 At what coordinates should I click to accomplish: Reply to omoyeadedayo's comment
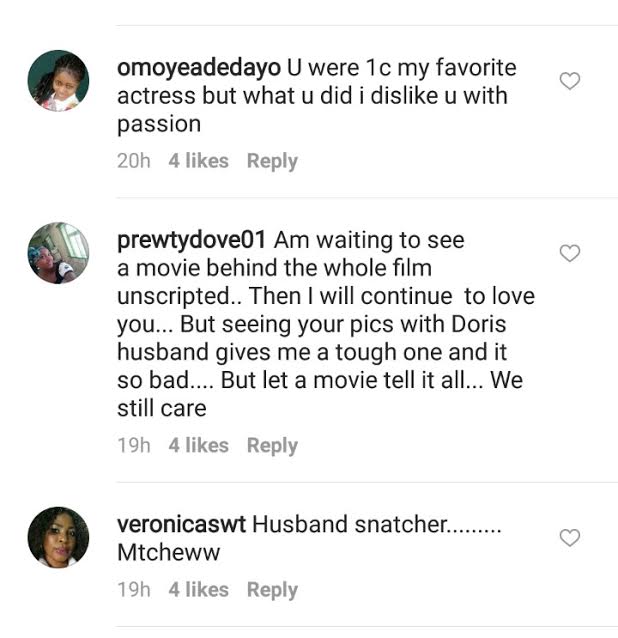point(272,161)
